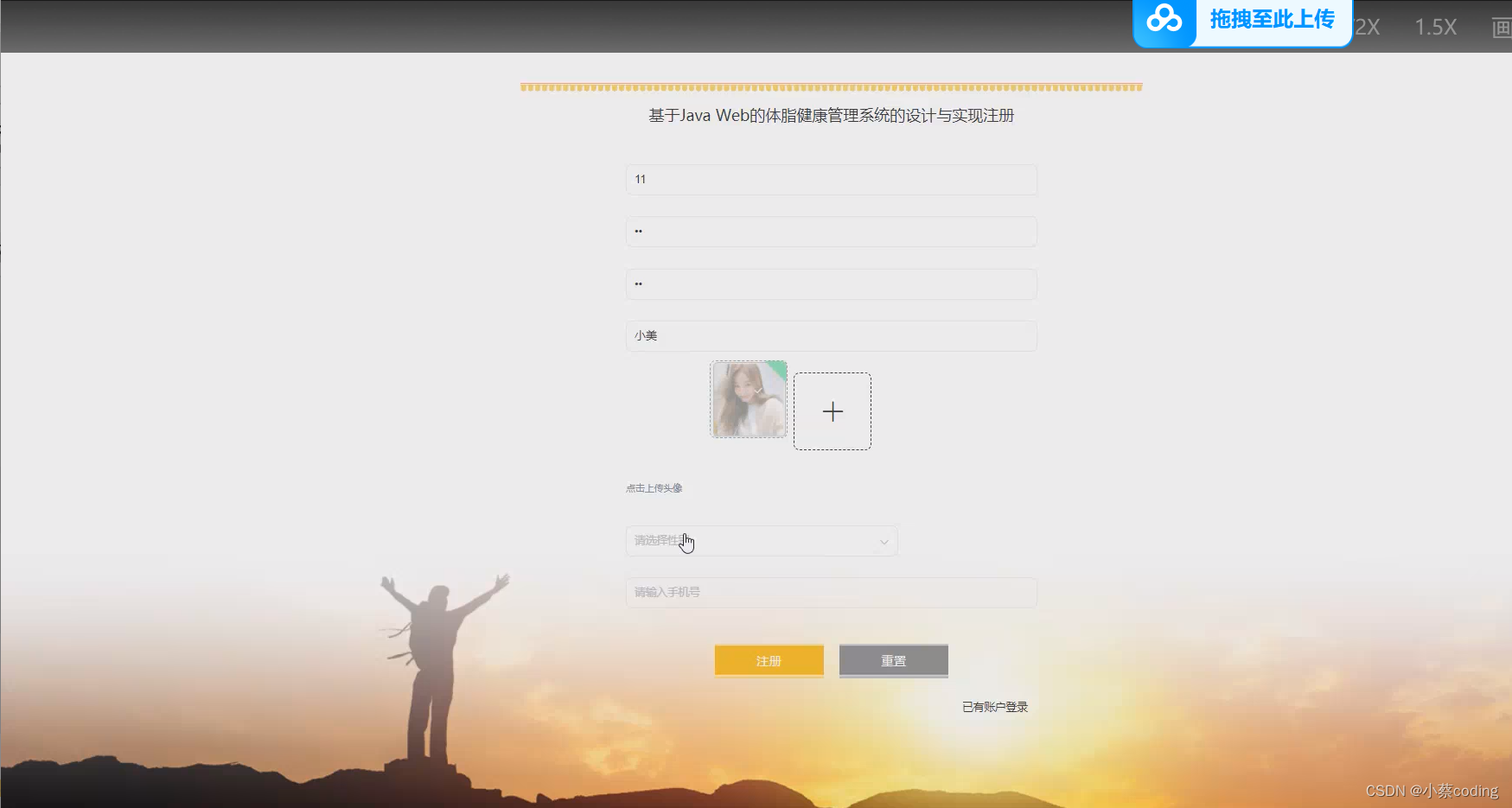Click the 点击上传头像 upload hint text
Viewport: 1512px width, 808px height.
[x=654, y=487]
